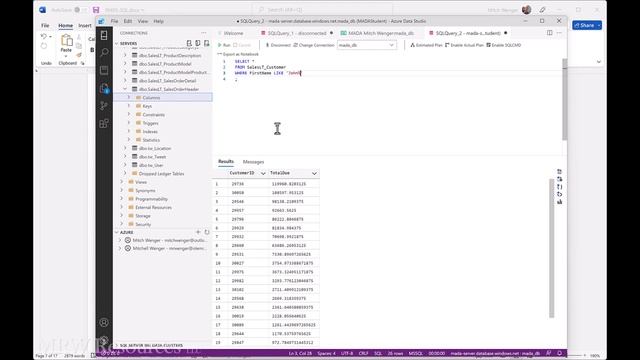Click Change Connection button
Screen dimensions: 640x360
[313, 45]
